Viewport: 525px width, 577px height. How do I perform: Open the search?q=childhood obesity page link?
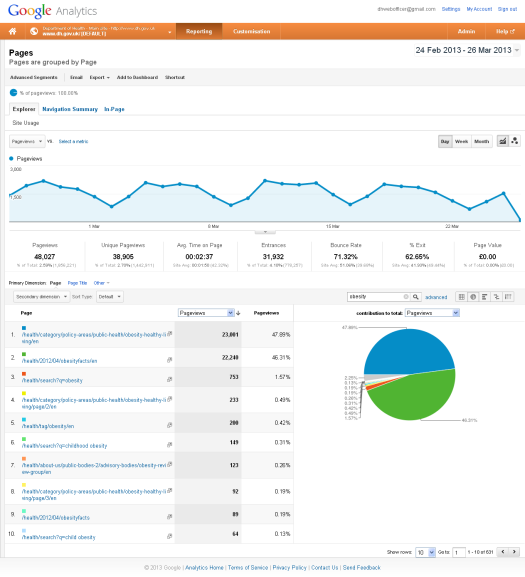pyautogui.click(x=64, y=446)
